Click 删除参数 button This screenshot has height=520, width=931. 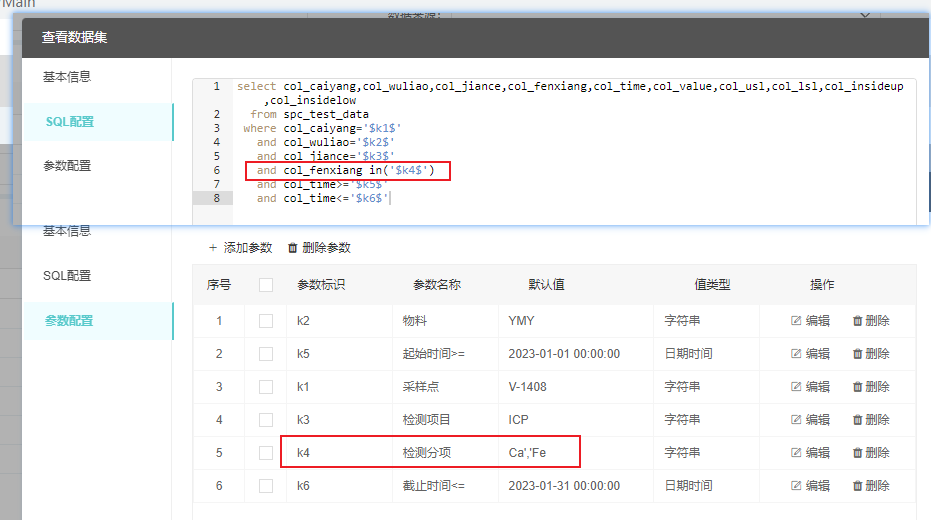tap(319, 248)
